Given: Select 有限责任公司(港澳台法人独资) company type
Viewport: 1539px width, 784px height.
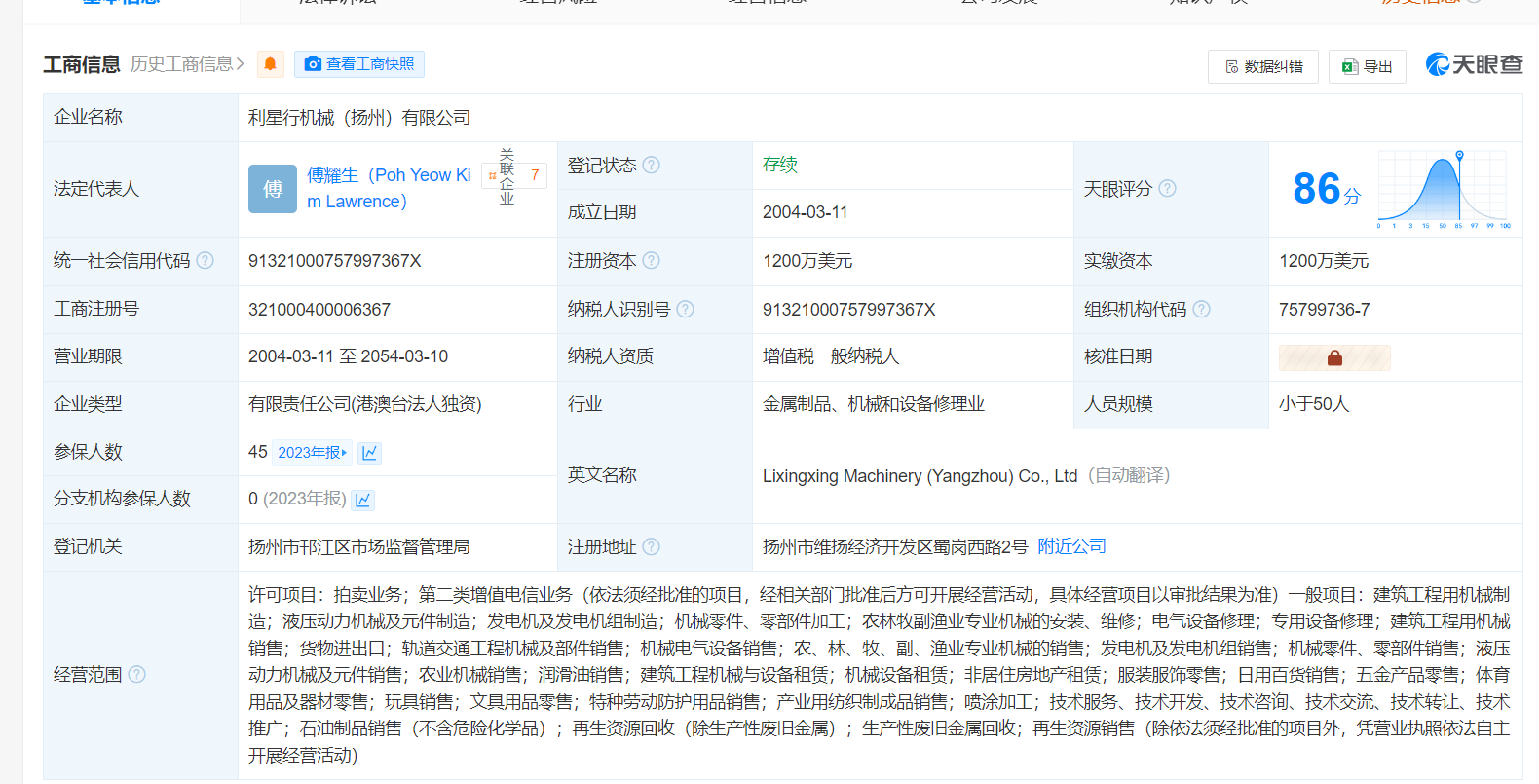Looking at the screenshot, I should [x=365, y=404].
